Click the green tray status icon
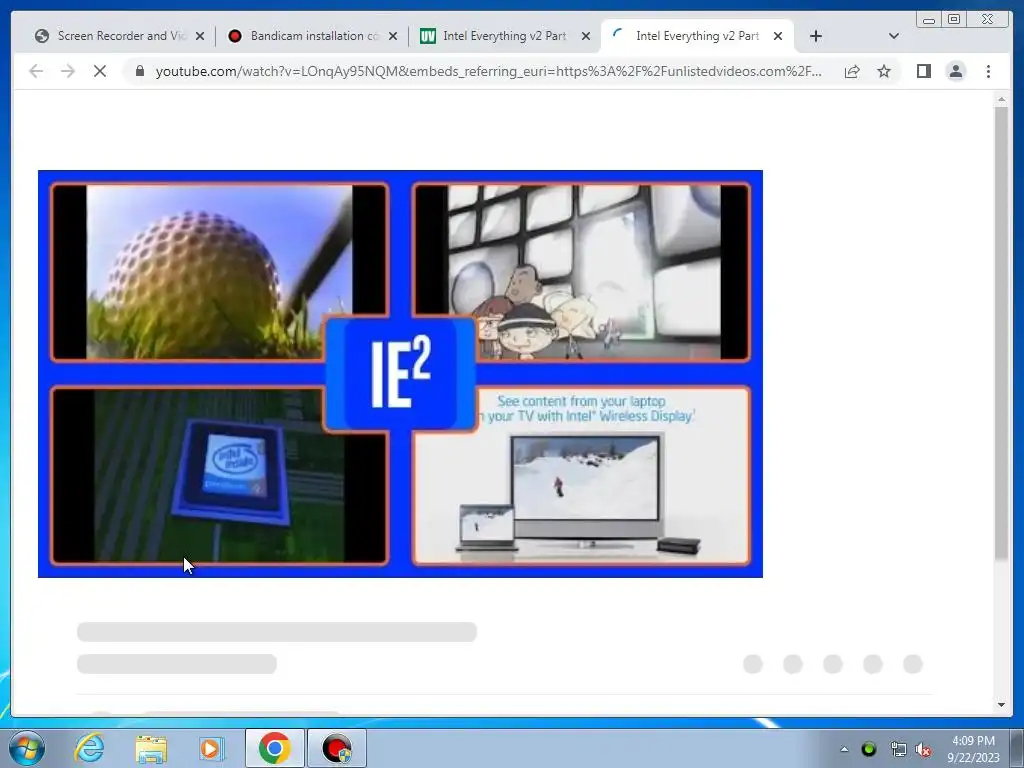1024x768 pixels. (869, 749)
